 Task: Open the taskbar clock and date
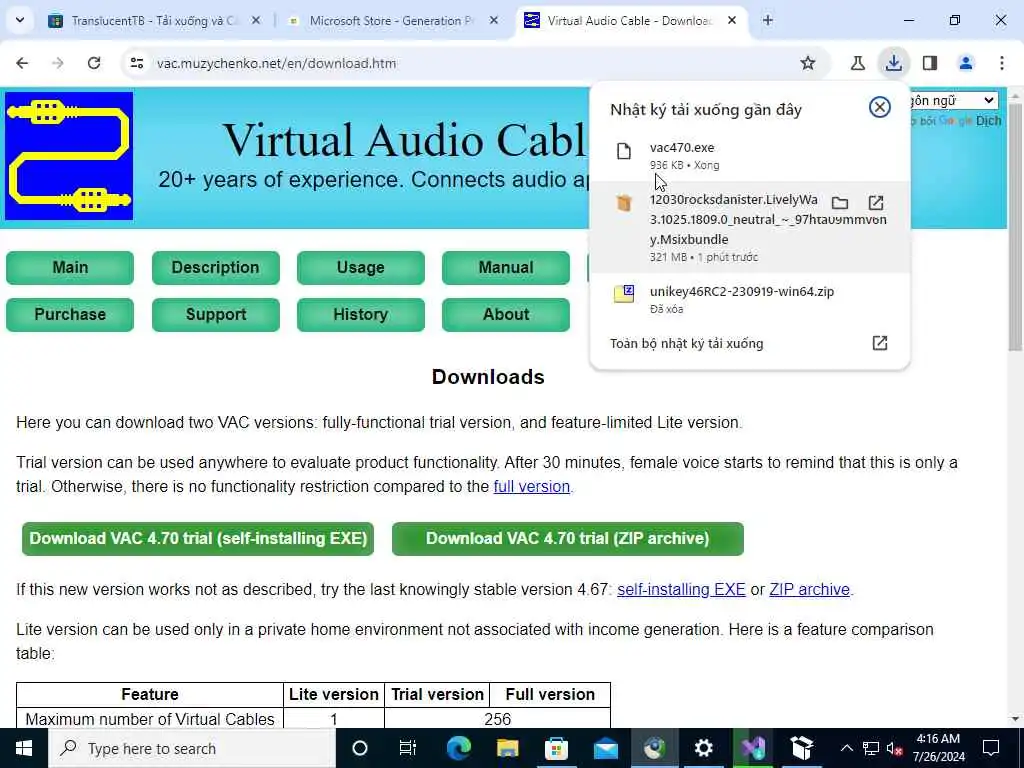tap(938, 748)
